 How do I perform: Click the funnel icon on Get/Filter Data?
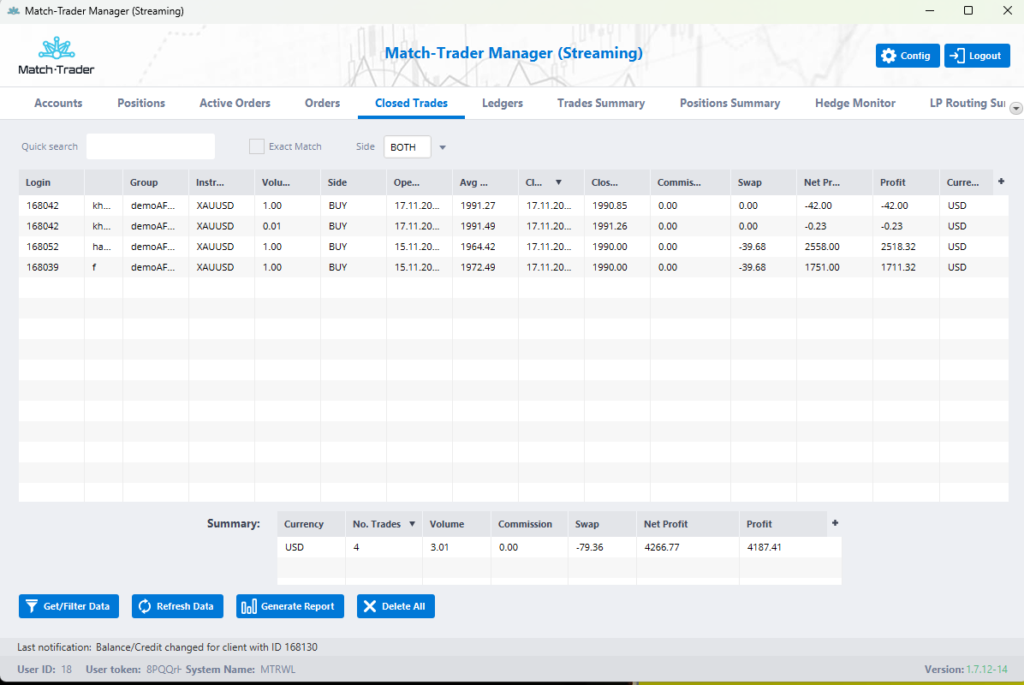click(x=31, y=606)
